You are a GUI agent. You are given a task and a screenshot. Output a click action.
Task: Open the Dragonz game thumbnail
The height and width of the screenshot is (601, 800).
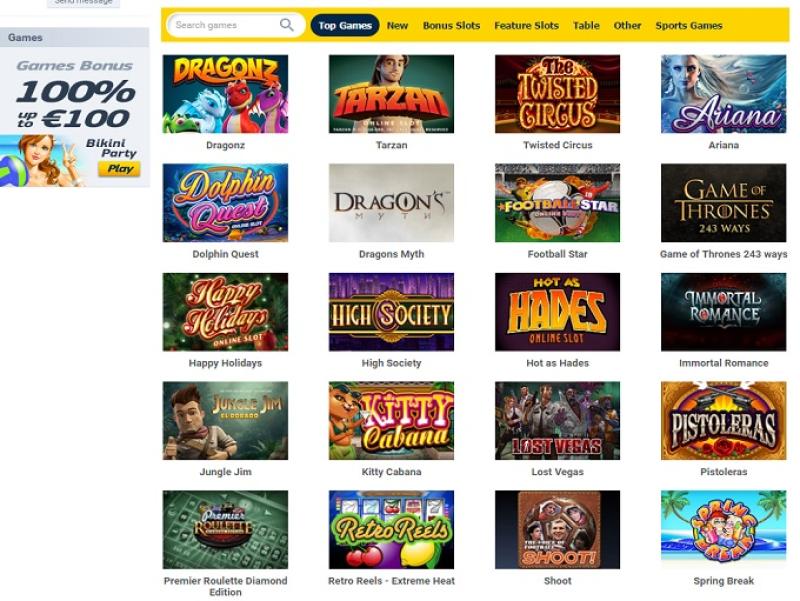point(225,94)
